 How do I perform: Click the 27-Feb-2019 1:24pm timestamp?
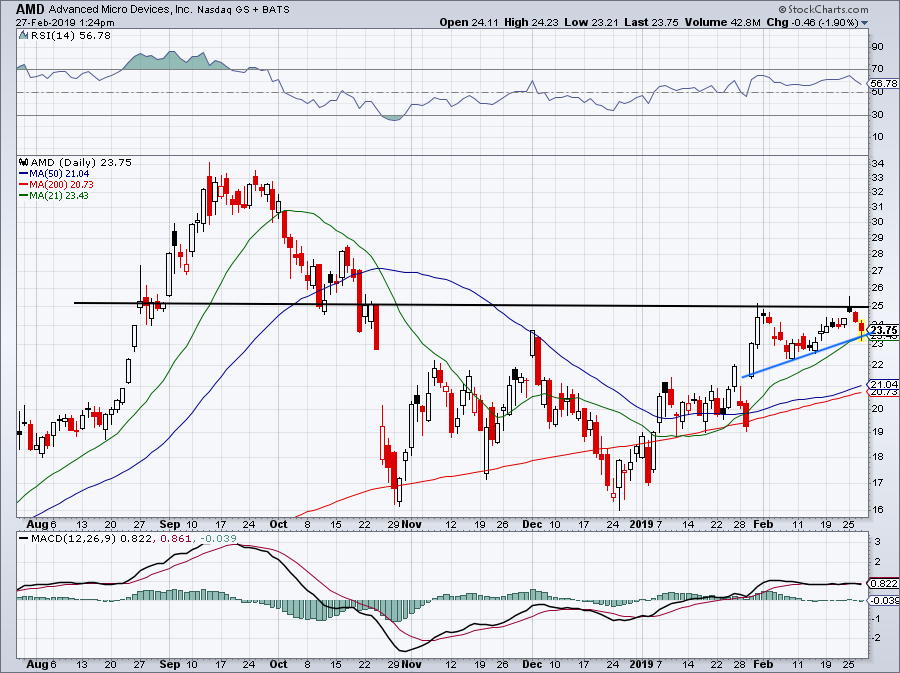pyautogui.click(x=65, y=23)
